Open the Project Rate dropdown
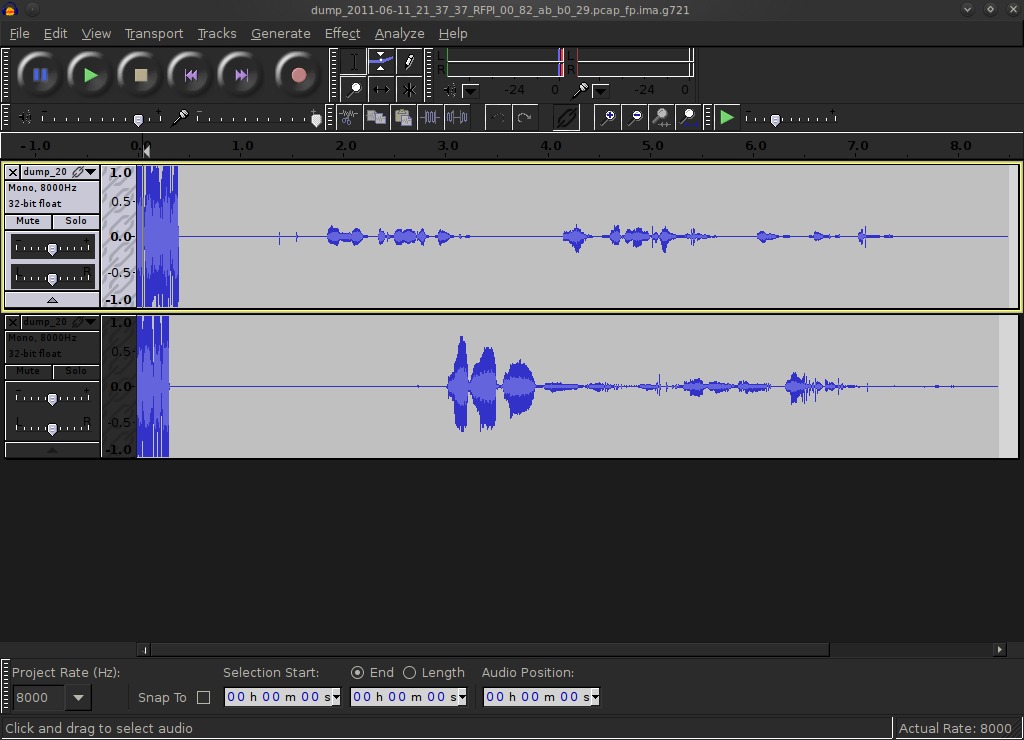The width and height of the screenshot is (1024, 740). (78, 698)
